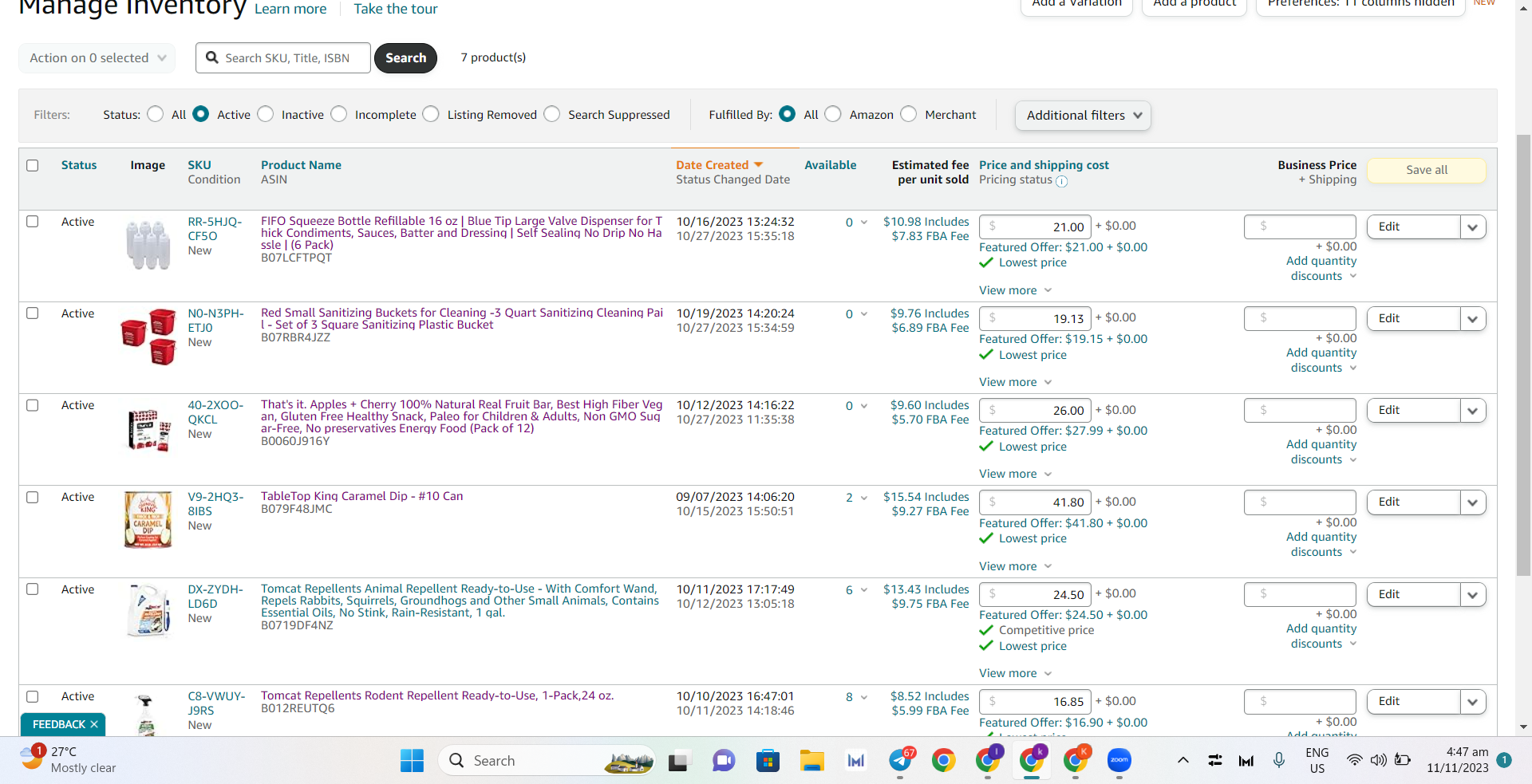1532x784 pixels.
Task: Open the Zoom app in taskbar
Action: tap(1119, 761)
